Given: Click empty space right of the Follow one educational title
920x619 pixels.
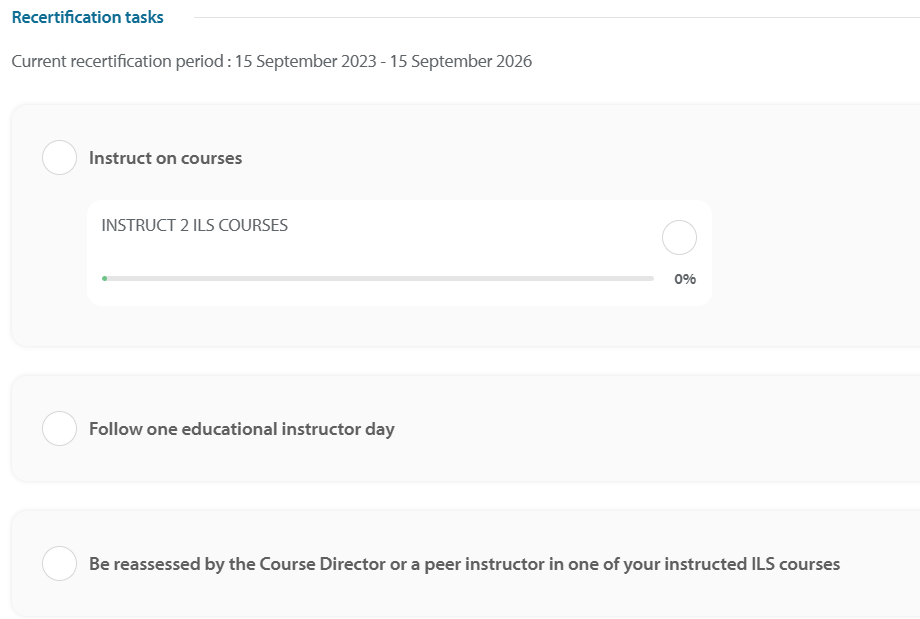Looking at the screenshot, I should click(x=650, y=429).
